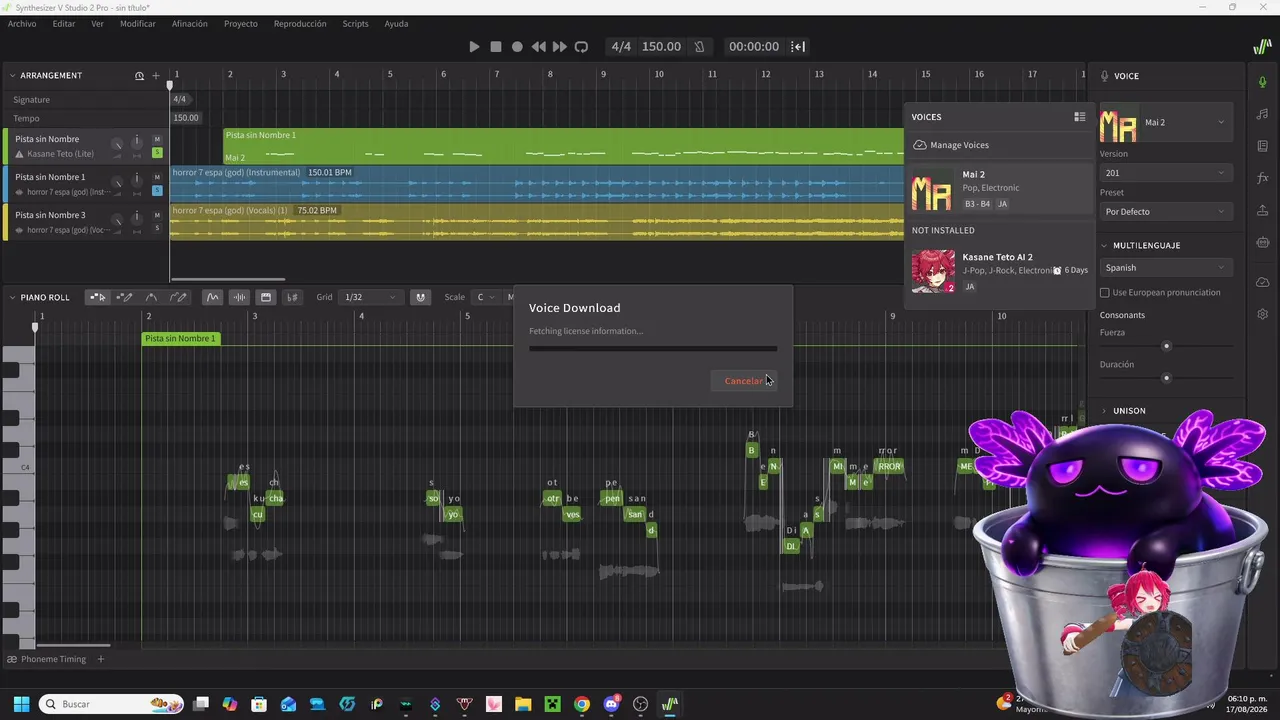Open the Modificar menu
Screen dimensions: 1280x720
(138, 24)
